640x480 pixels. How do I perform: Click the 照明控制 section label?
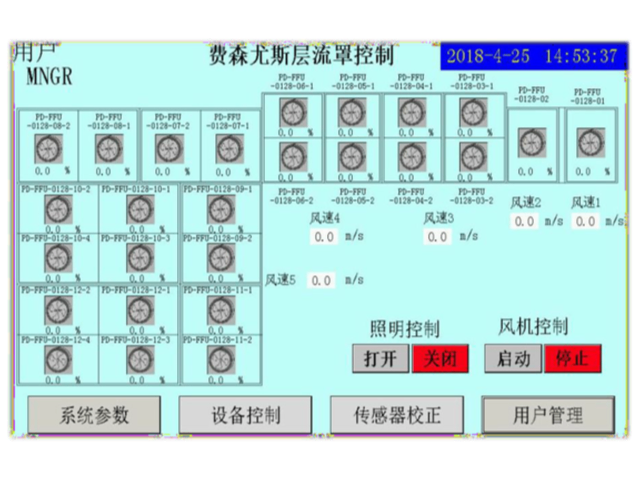tap(404, 329)
